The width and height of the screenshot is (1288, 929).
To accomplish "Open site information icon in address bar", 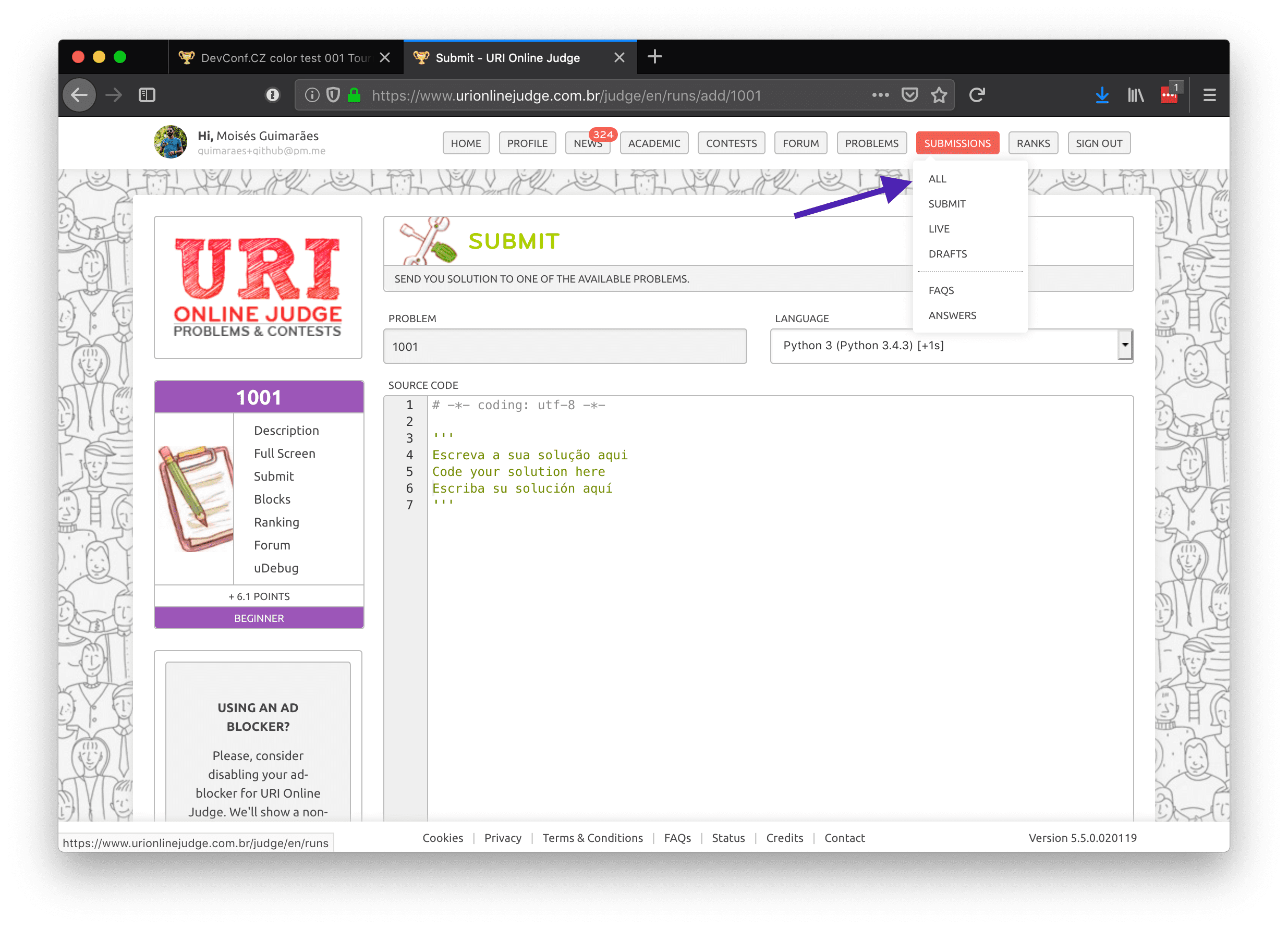I will pyautogui.click(x=312, y=95).
